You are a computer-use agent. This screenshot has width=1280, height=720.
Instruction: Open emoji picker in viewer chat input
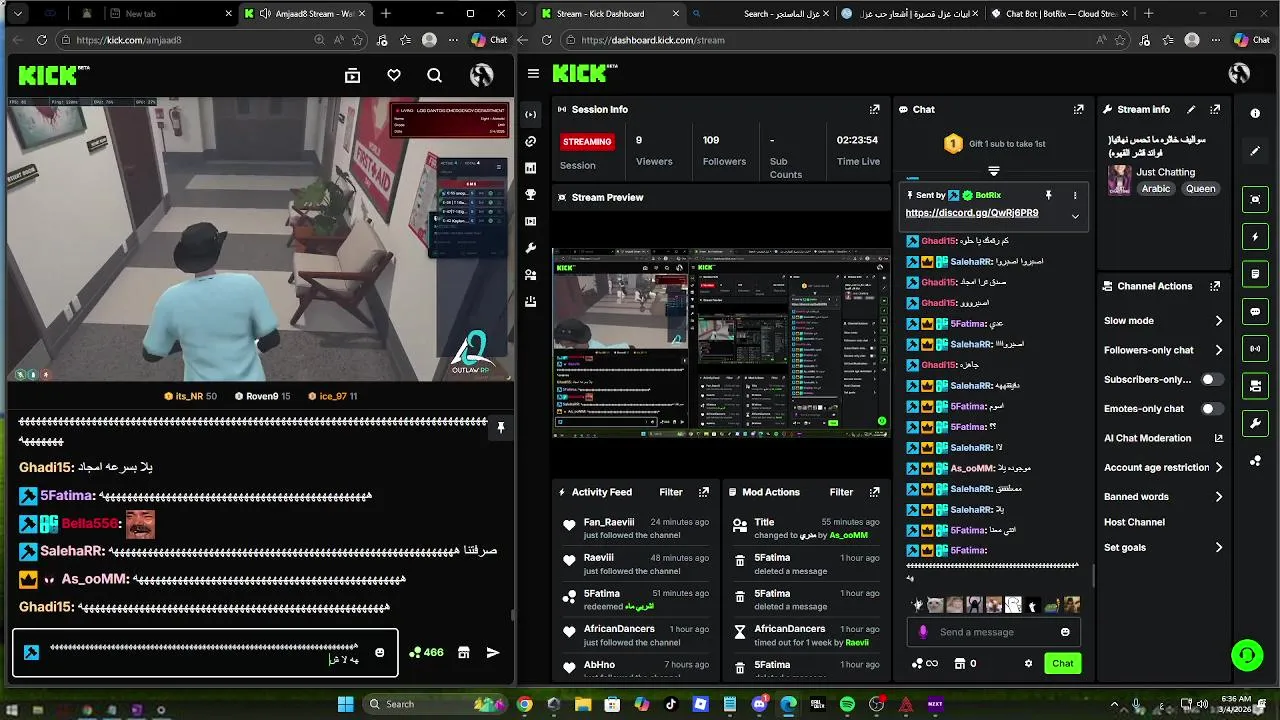pos(379,653)
